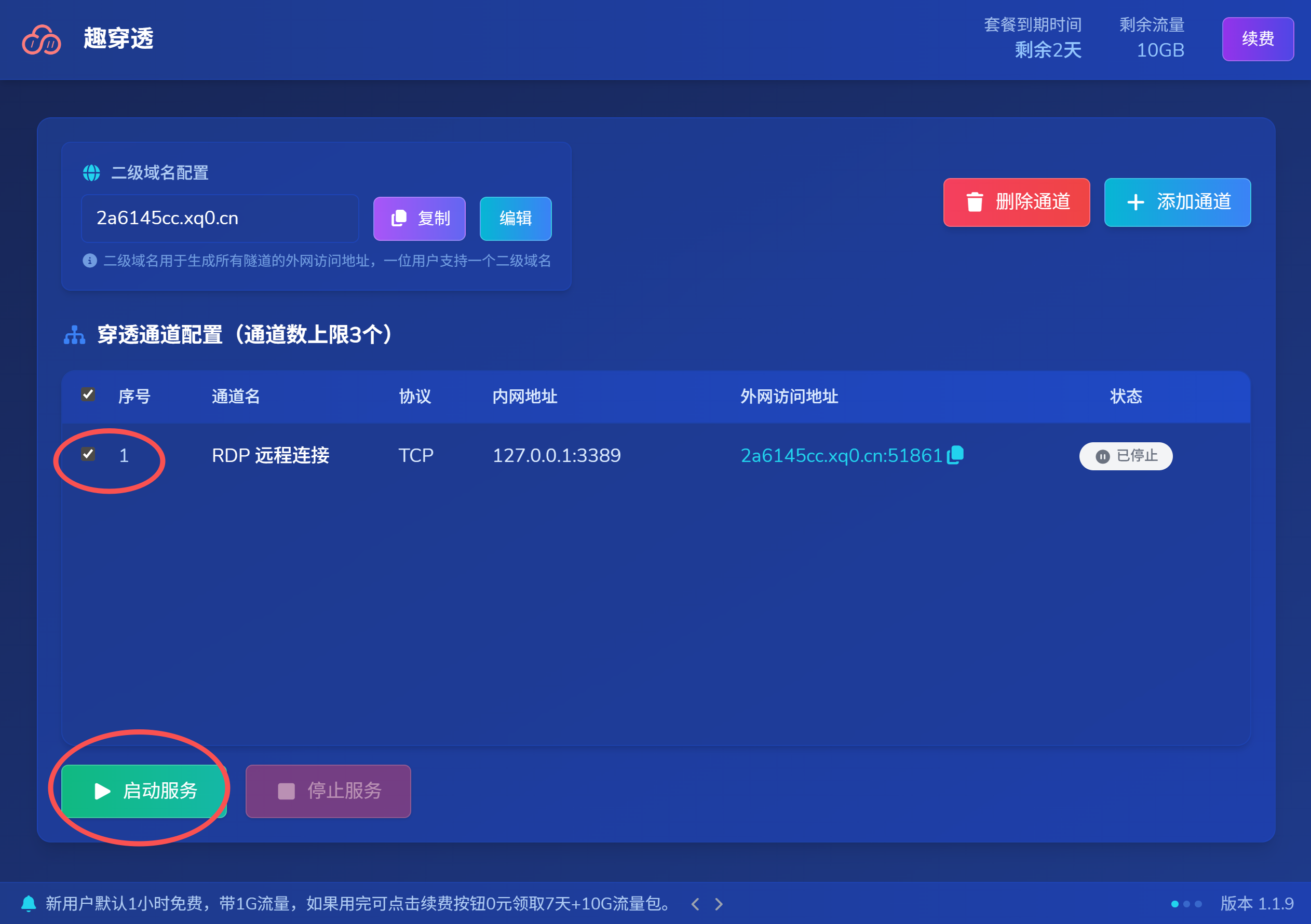This screenshot has width=1311, height=924.
Task: Click the 添加通道 add channel button
Action: [x=1177, y=202]
